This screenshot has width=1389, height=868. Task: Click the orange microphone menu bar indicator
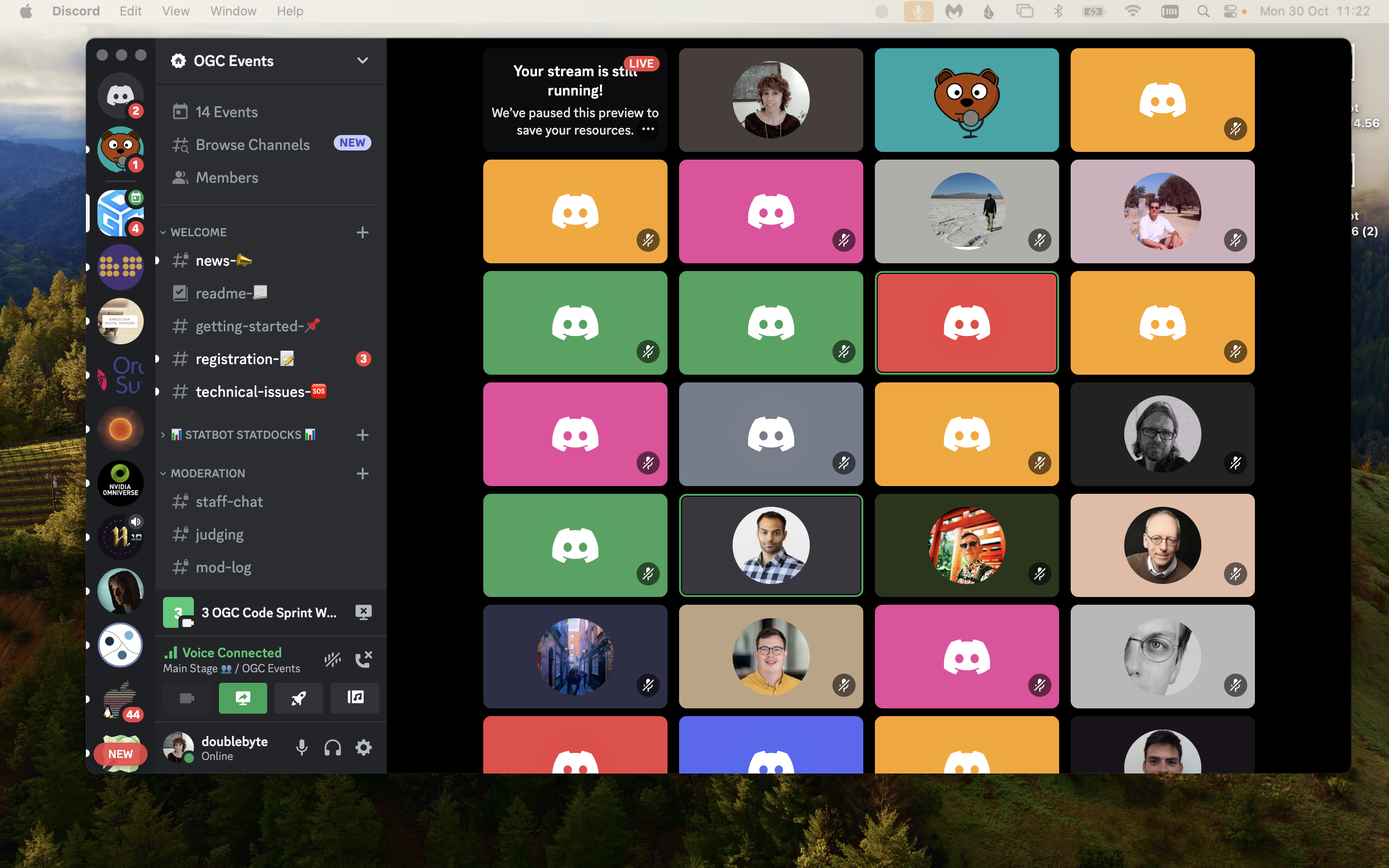[x=918, y=12]
